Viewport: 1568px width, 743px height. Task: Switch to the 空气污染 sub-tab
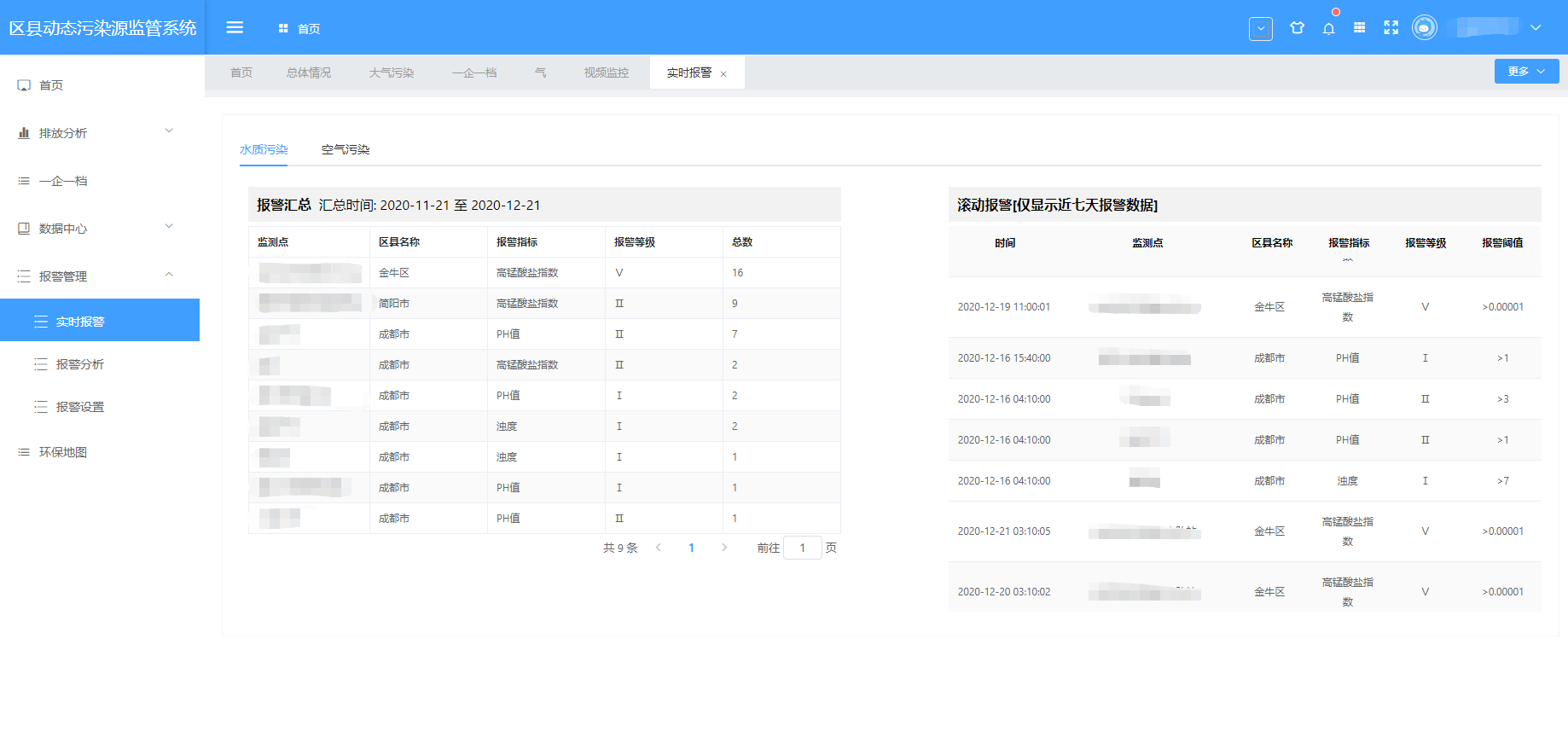click(x=346, y=149)
